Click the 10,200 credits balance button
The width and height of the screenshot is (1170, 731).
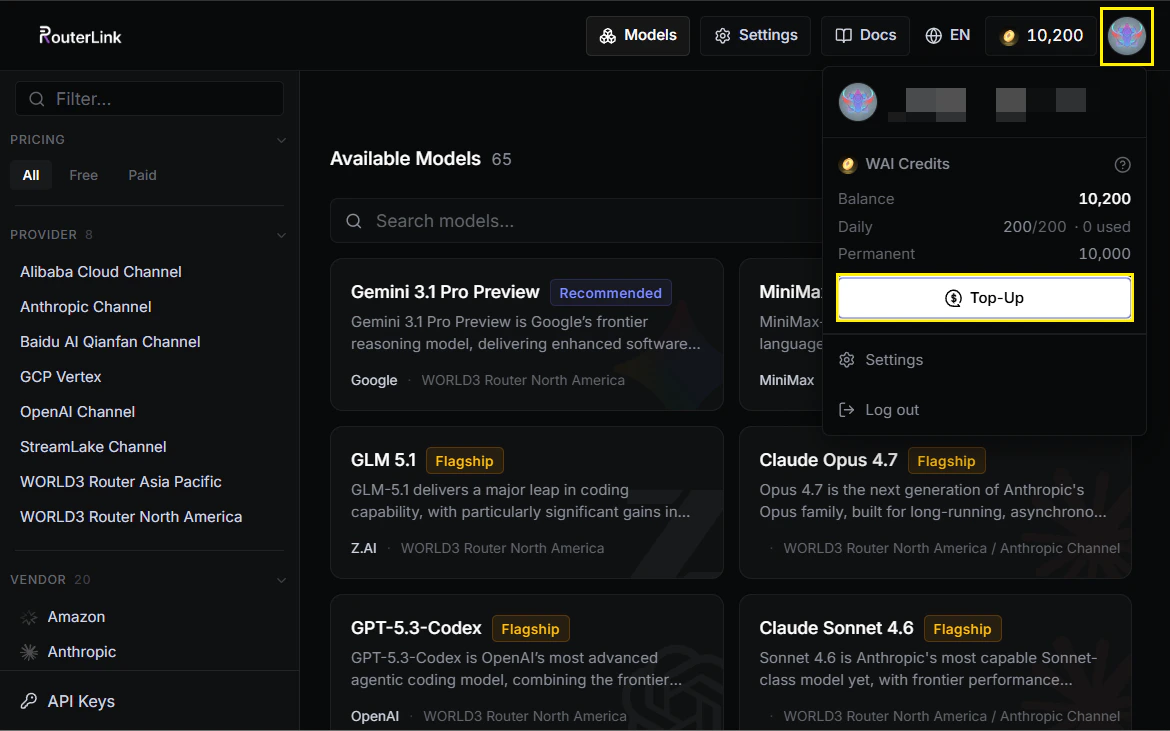pyautogui.click(x=1042, y=36)
